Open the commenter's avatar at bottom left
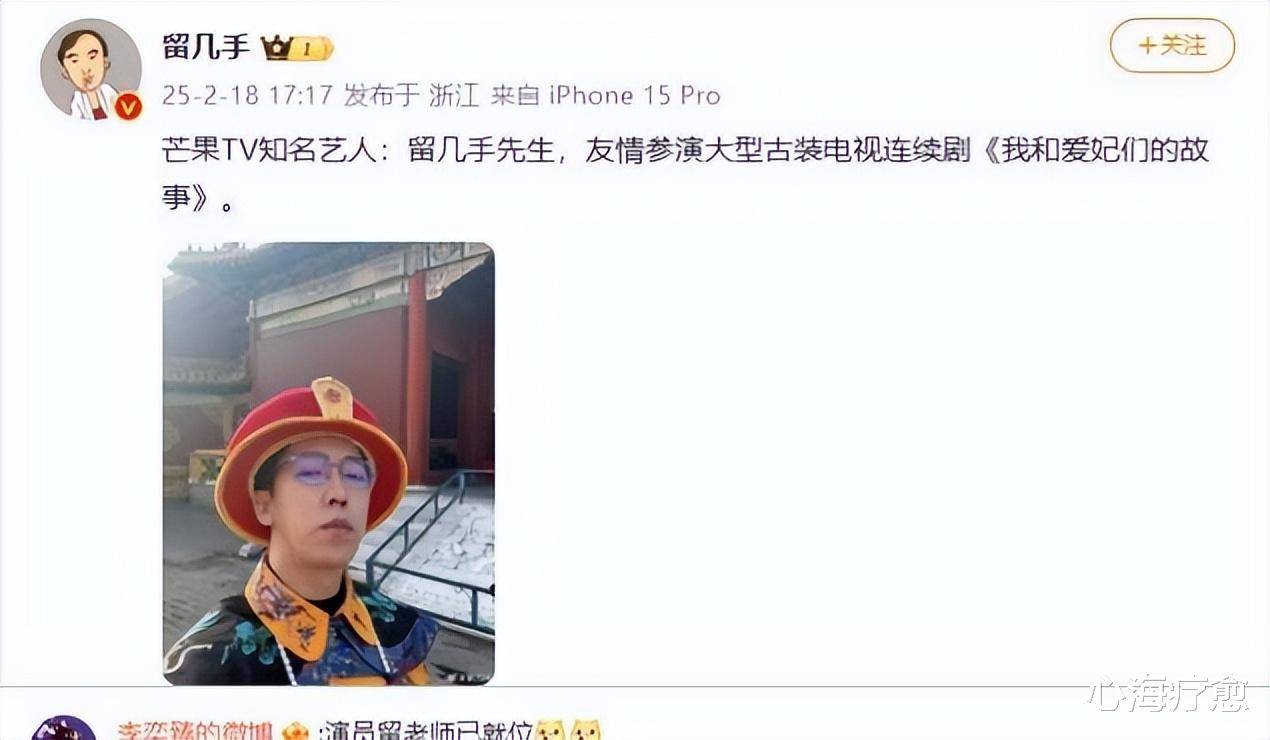The height and width of the screenshot is (740, 1270). [64, 728]
